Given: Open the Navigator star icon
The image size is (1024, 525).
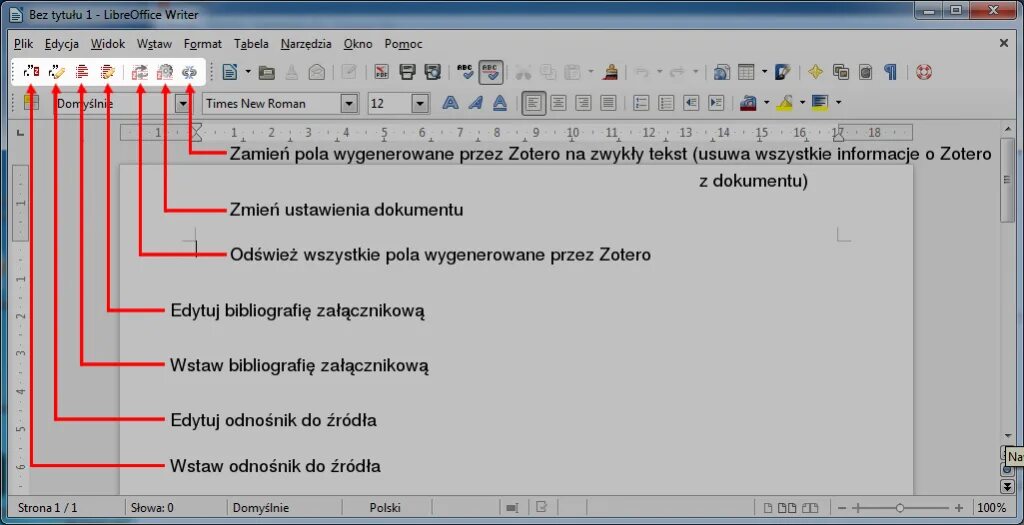Looking at the screenshot, I should [815, 72].
